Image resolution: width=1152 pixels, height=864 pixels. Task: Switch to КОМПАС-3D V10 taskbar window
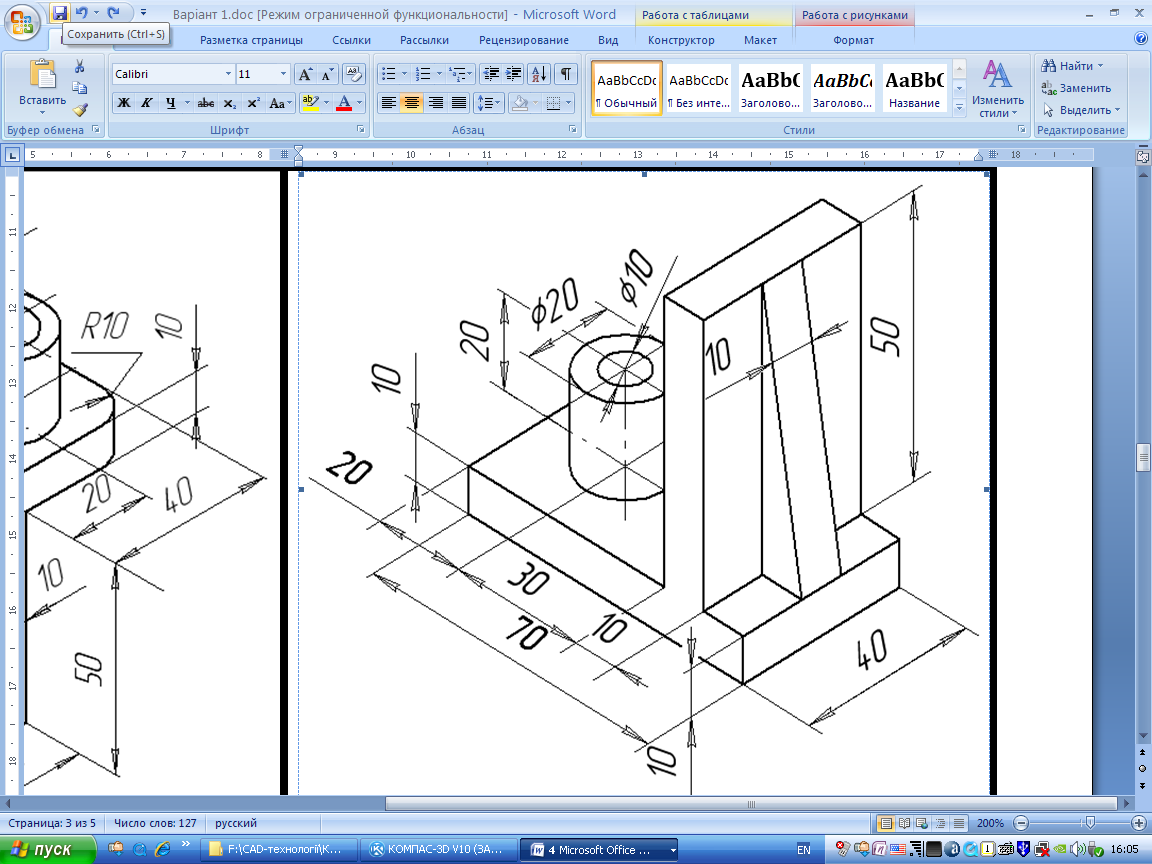[437, 850]
